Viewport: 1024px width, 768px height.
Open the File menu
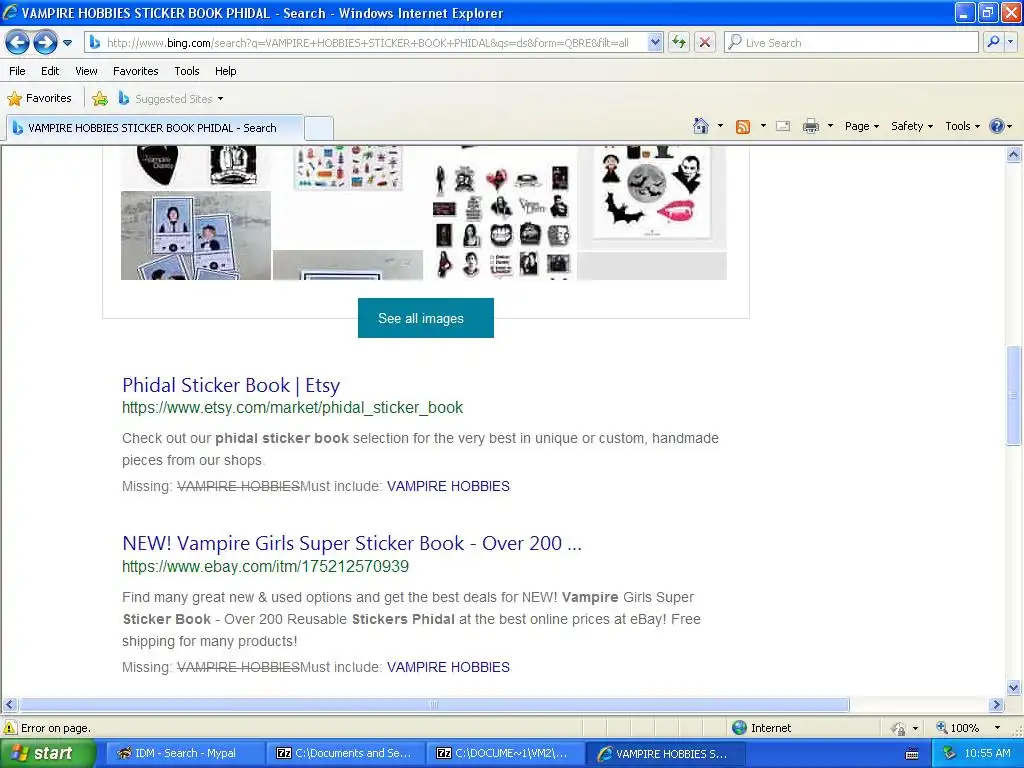[18, 71]
